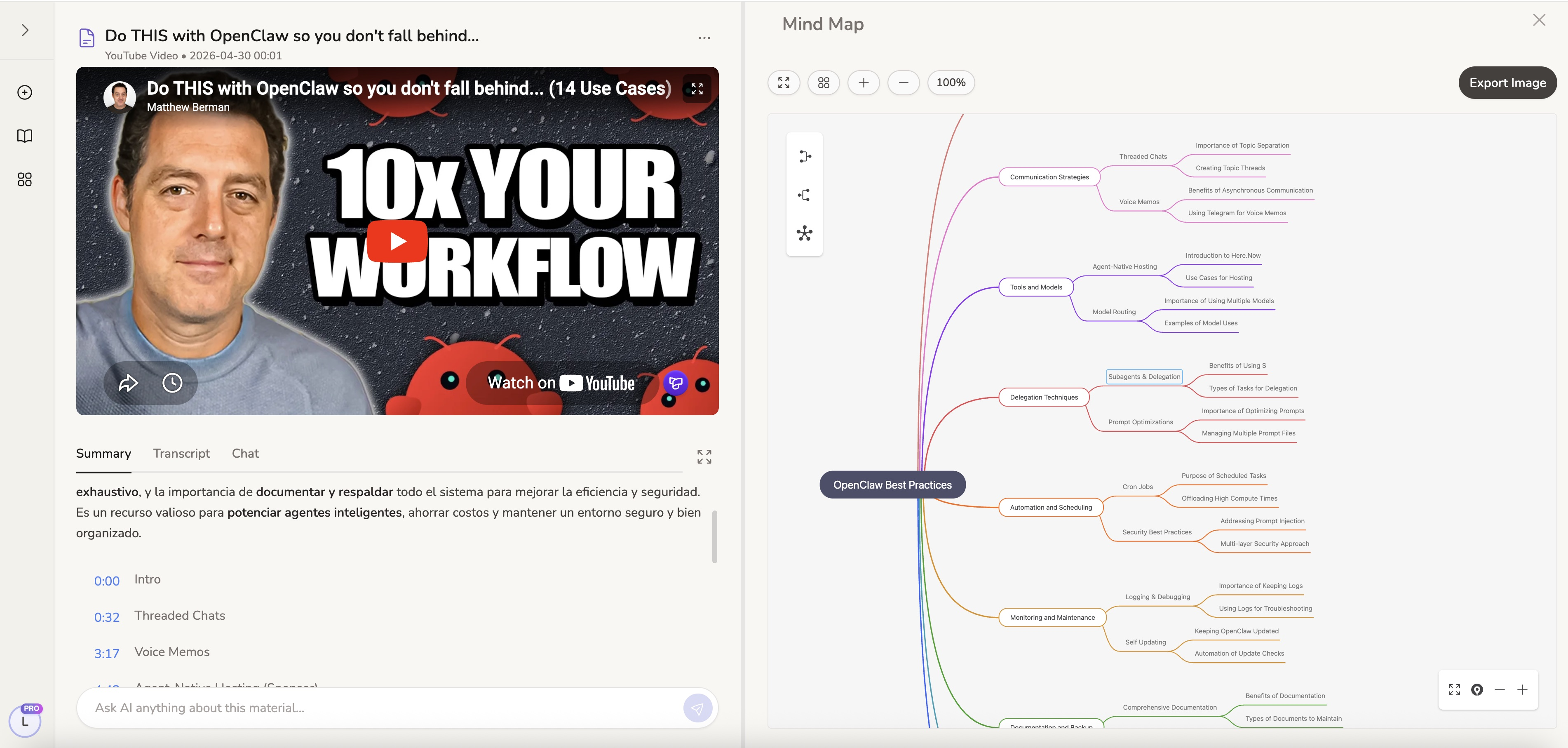The height and width of the screenshot is (748, 1568).
Task: Click the Watch later clock icon
Action: 172,383
